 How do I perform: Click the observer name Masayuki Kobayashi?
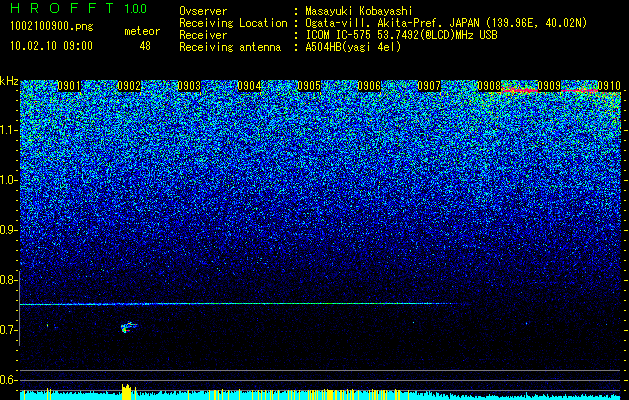click(359, 11)
